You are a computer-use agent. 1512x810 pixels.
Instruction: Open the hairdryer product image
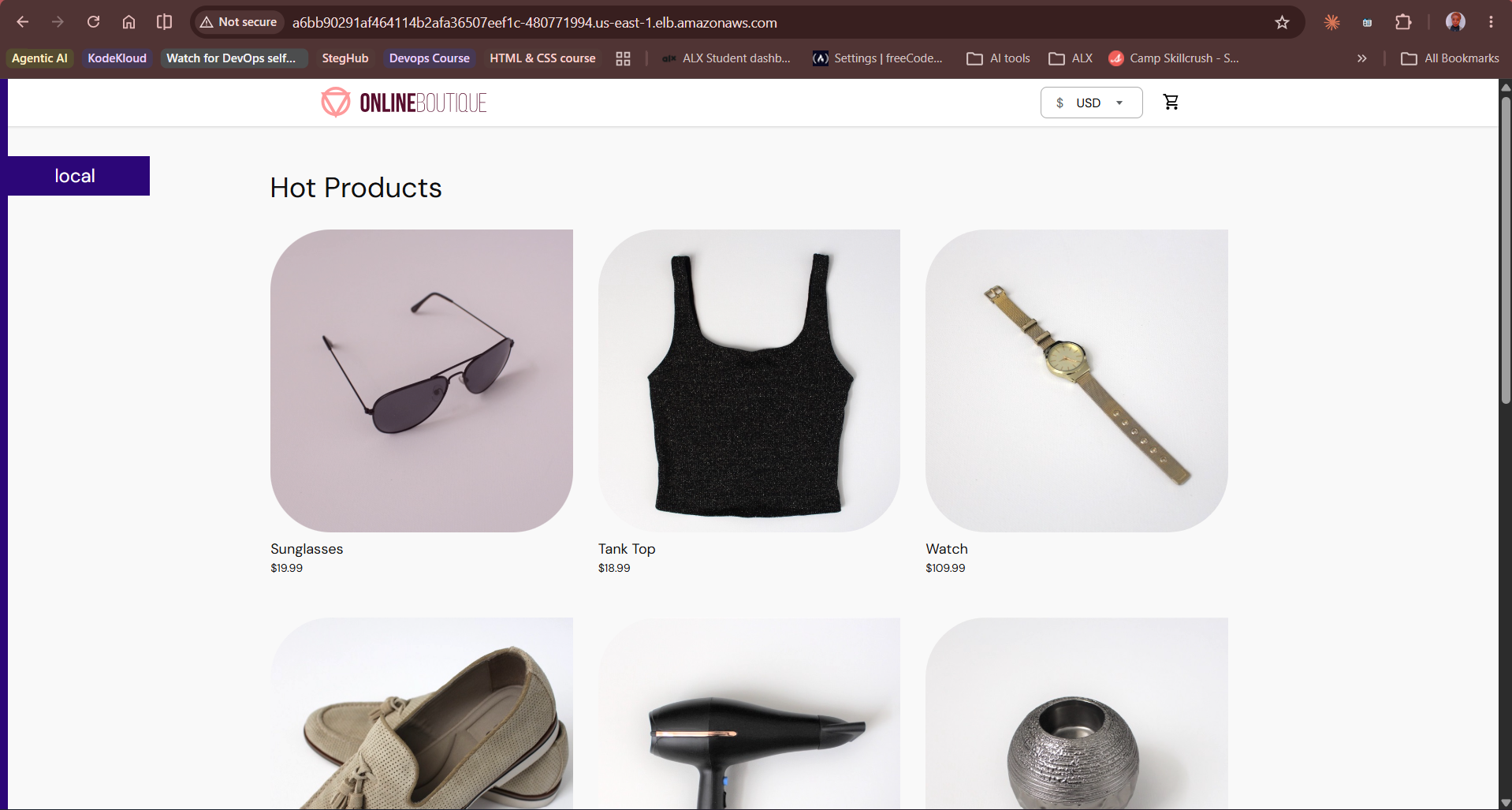(x=749, y=713)
